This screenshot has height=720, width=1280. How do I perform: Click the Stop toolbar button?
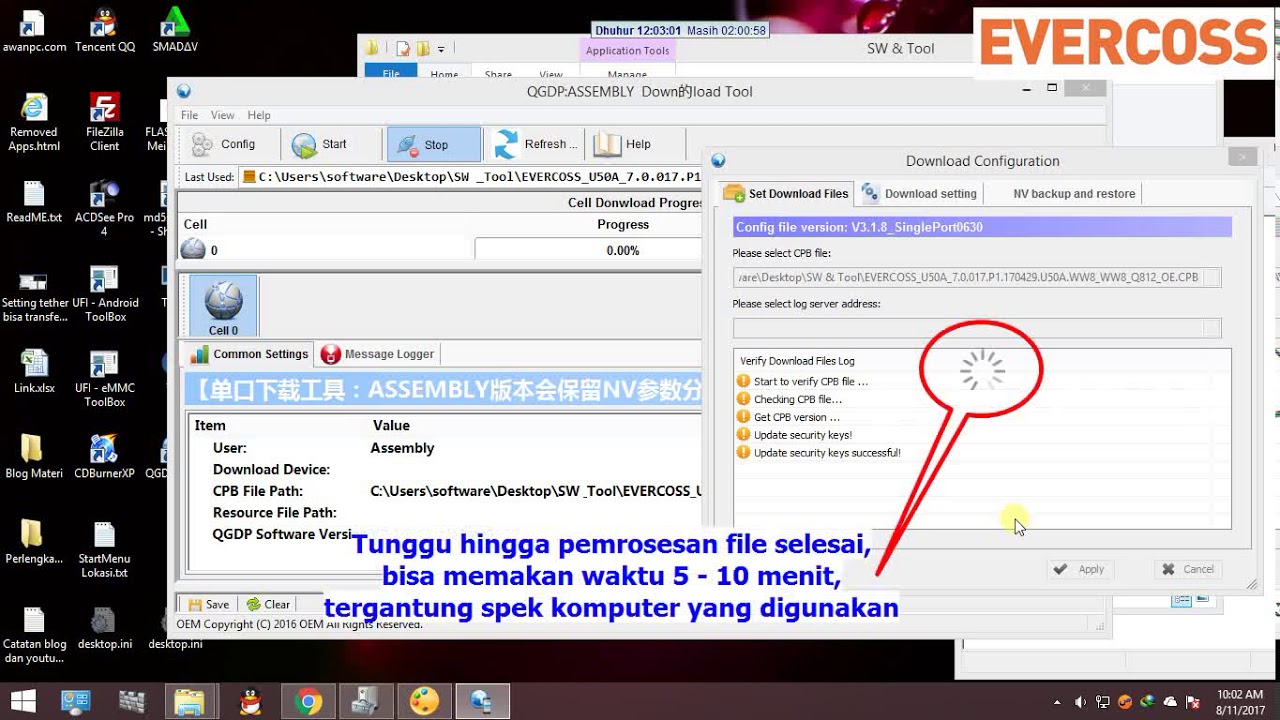pyautogui.click(x=434, y=145)
